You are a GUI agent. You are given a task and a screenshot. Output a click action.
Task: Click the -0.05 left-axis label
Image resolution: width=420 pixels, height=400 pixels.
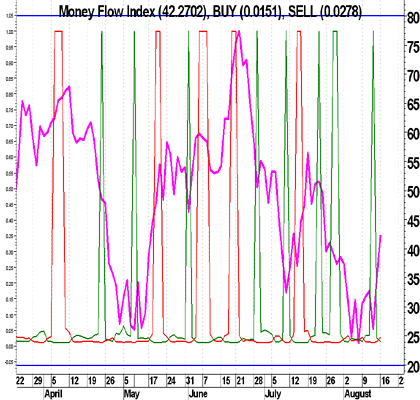[x=9, y=362]
